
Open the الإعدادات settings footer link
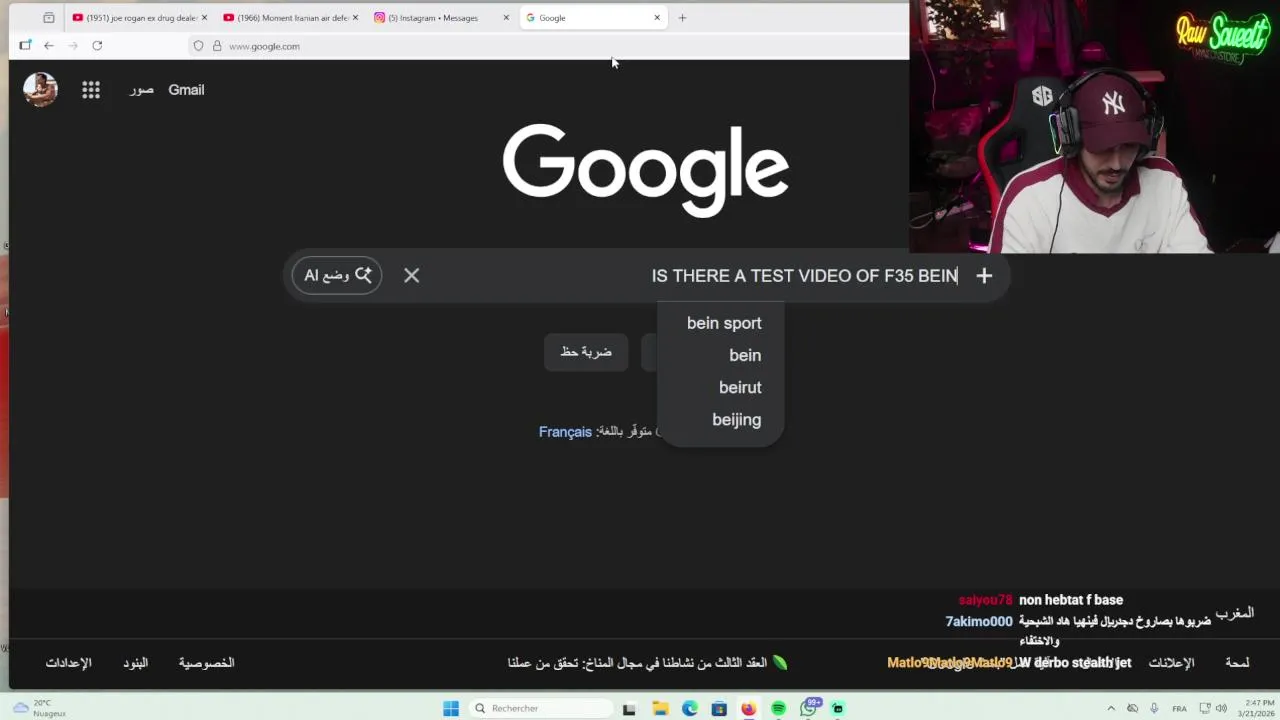click(x=68, y=663)
